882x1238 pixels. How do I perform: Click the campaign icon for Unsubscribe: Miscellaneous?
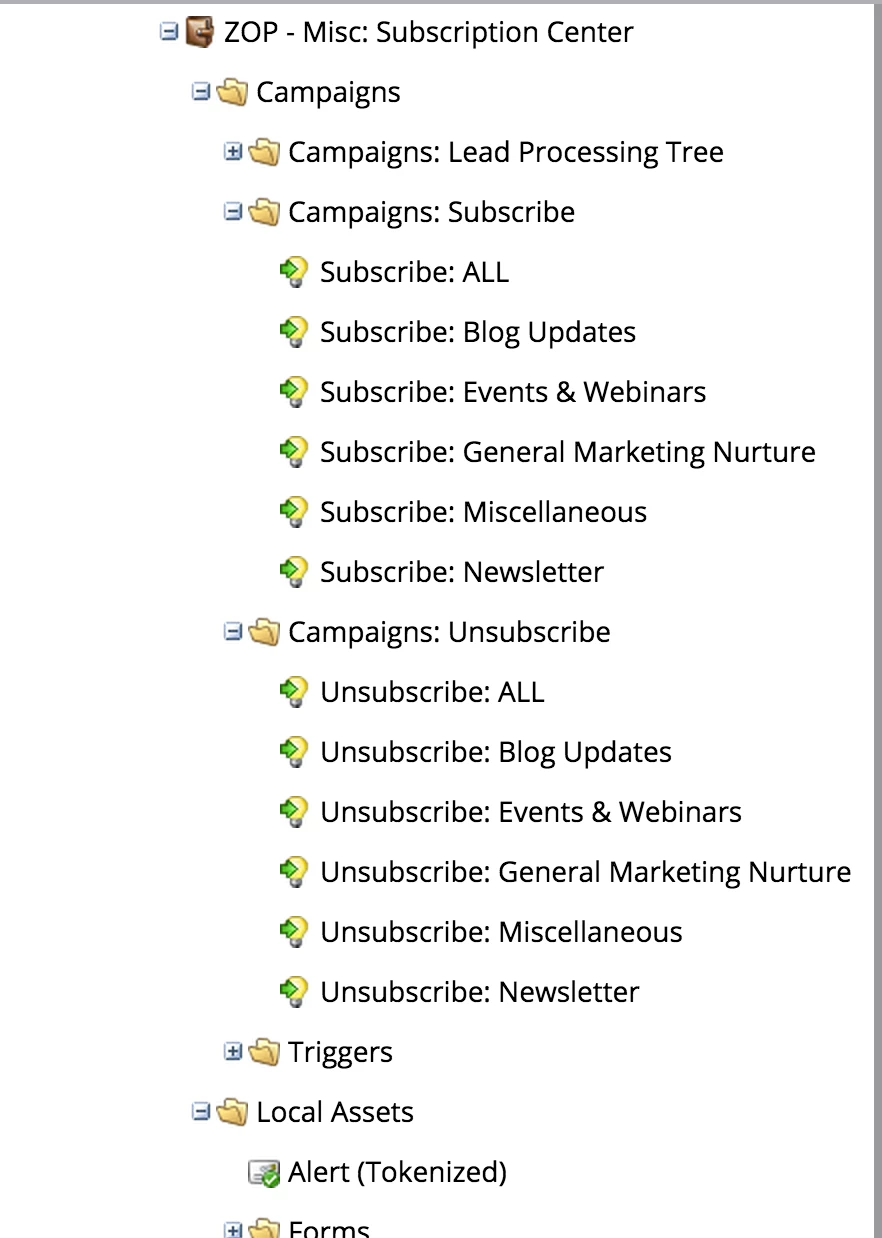293,932
